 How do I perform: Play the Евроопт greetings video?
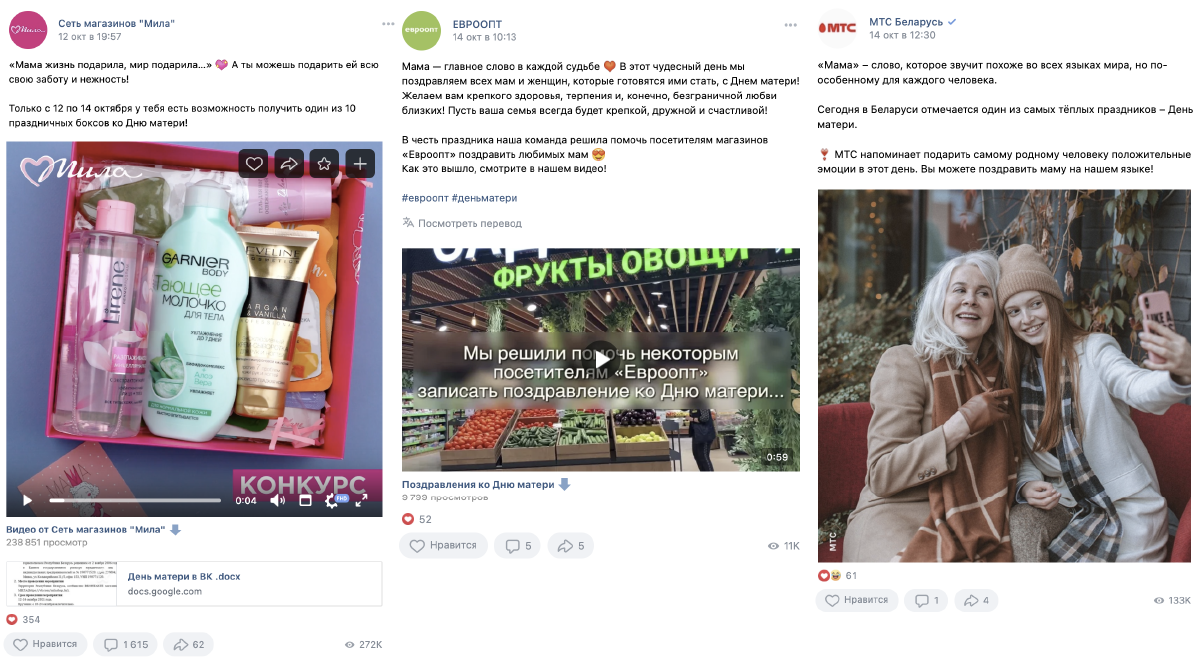tap(600, 359)
